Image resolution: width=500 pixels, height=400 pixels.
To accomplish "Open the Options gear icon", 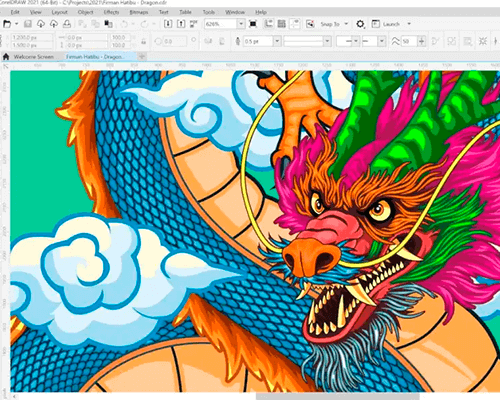I will click(x=360, y=24).
